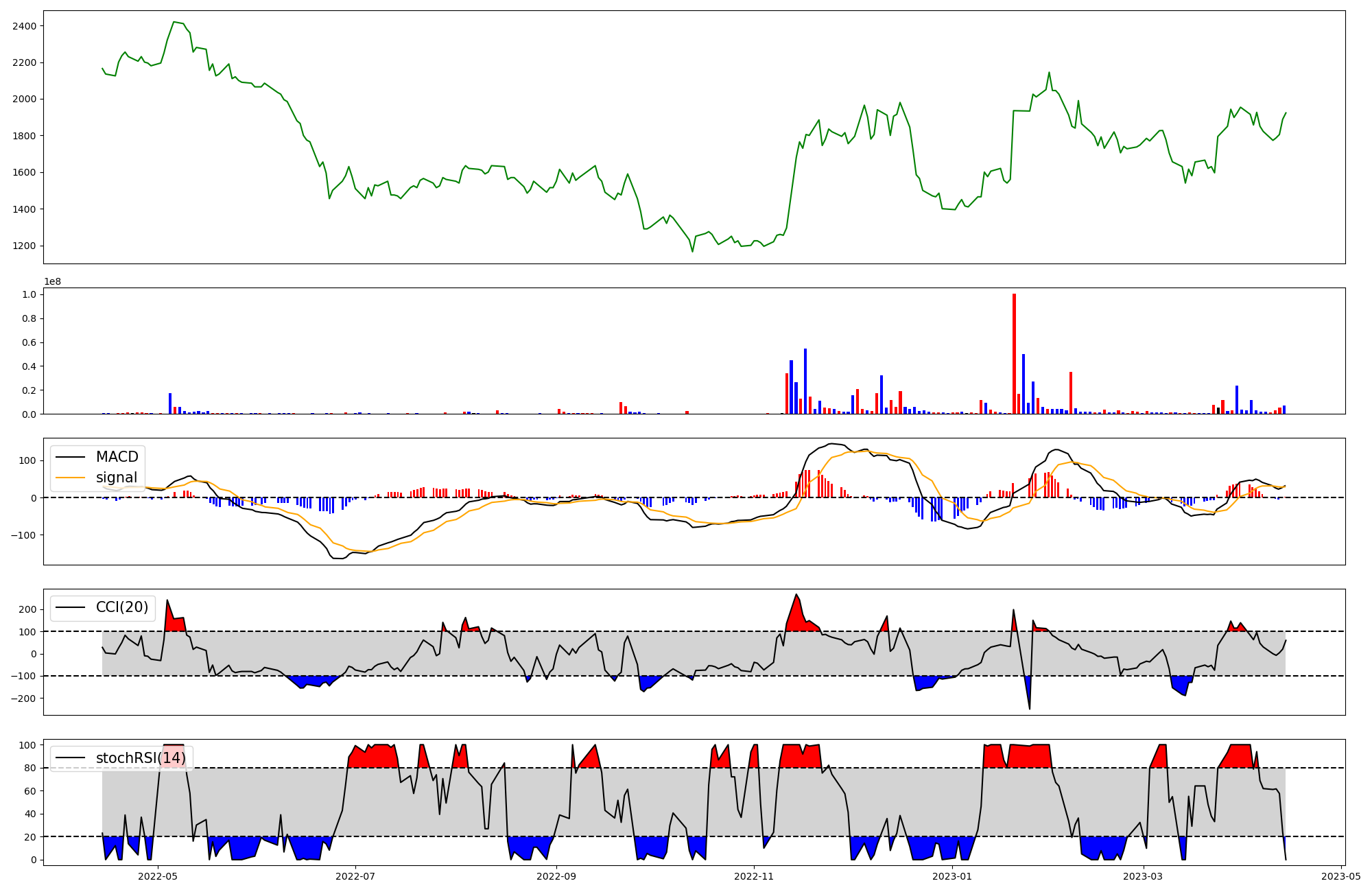
Task: Click the 2022-07 x-axis date label
Action: pos(355,876)
